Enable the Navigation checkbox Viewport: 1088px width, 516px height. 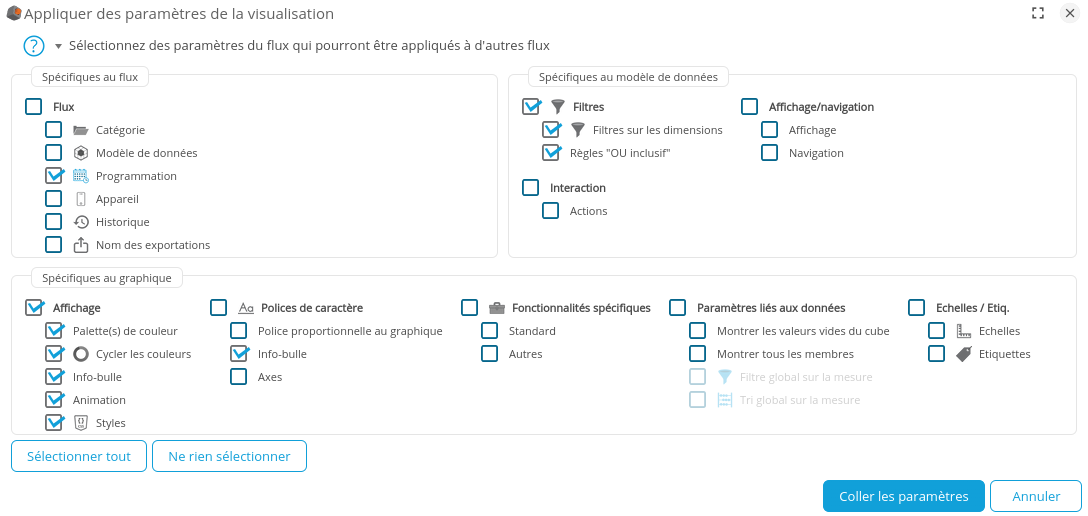coord(769,153)
